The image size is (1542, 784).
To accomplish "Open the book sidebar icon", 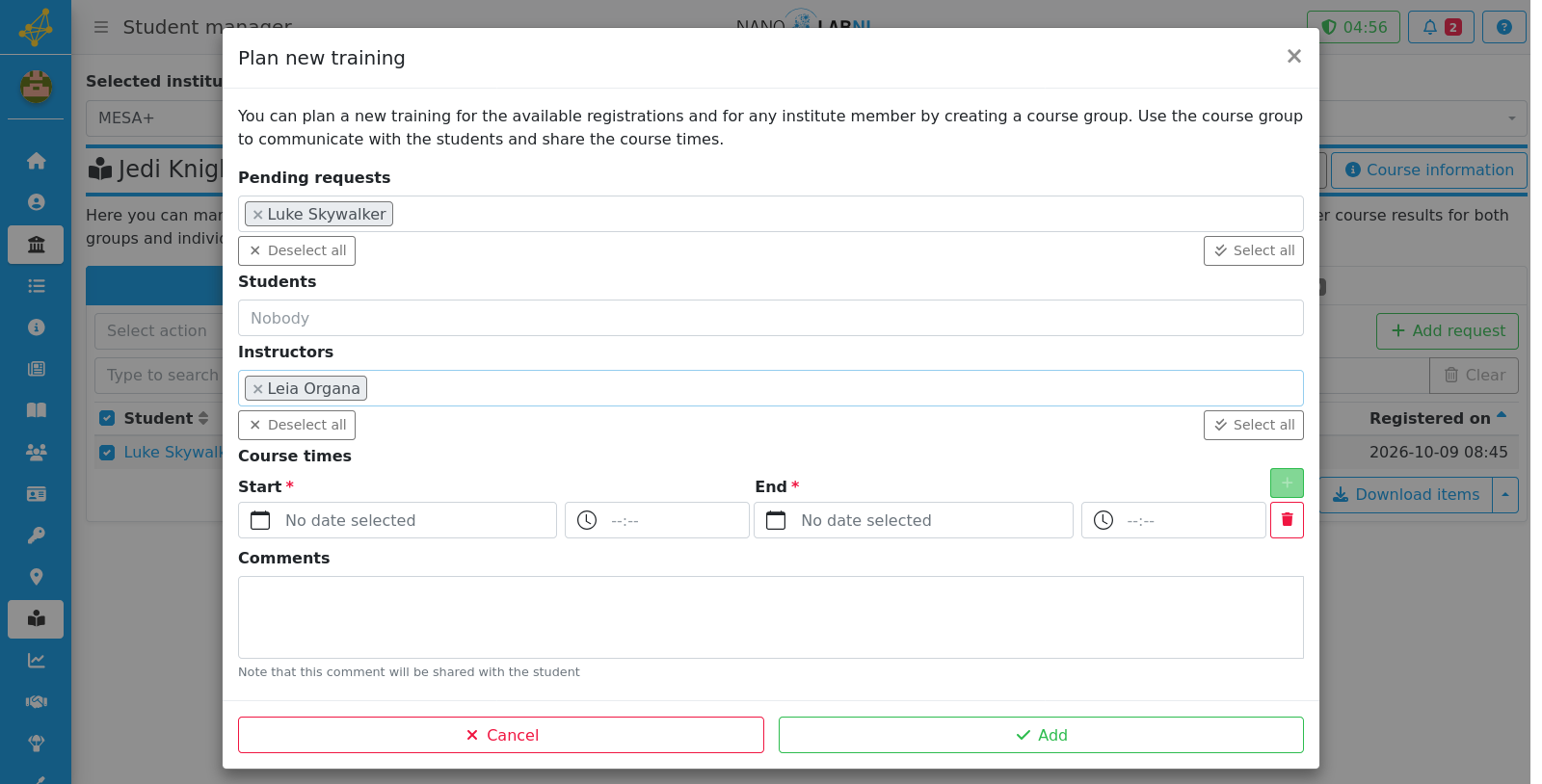I will pyautogui.click(x=36, y=410).
